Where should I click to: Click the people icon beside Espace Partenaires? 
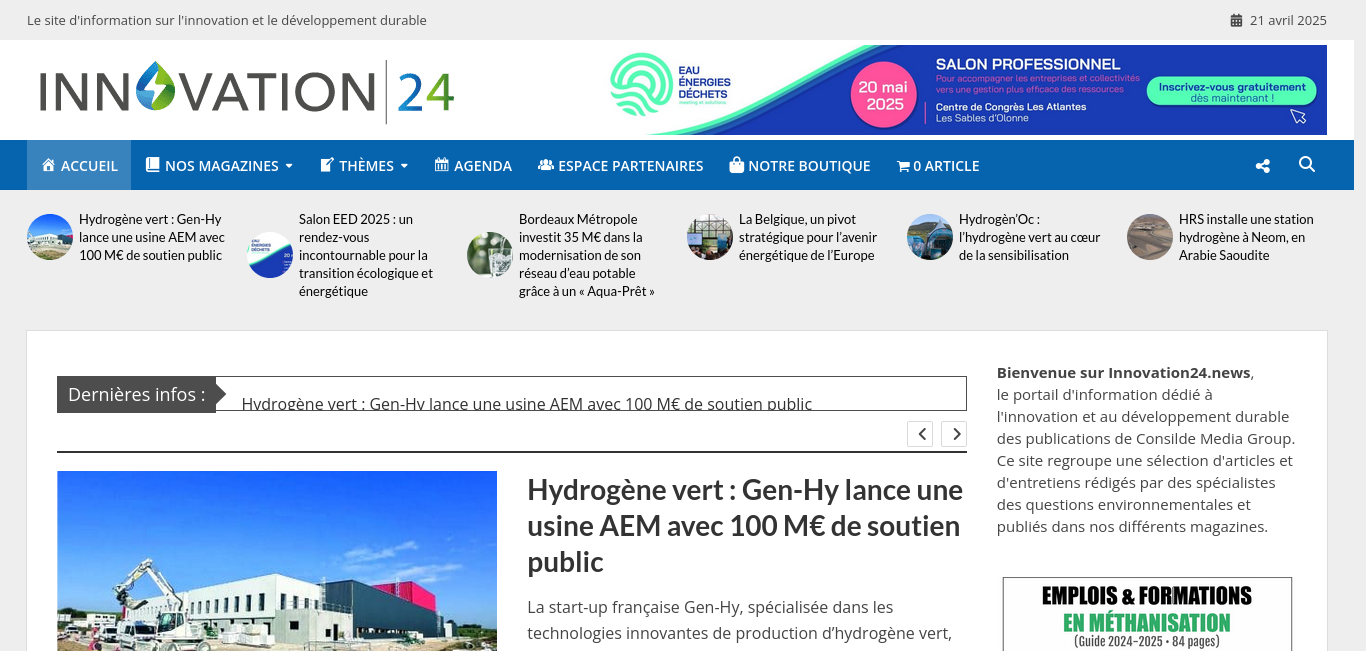(x=546, y=165)
